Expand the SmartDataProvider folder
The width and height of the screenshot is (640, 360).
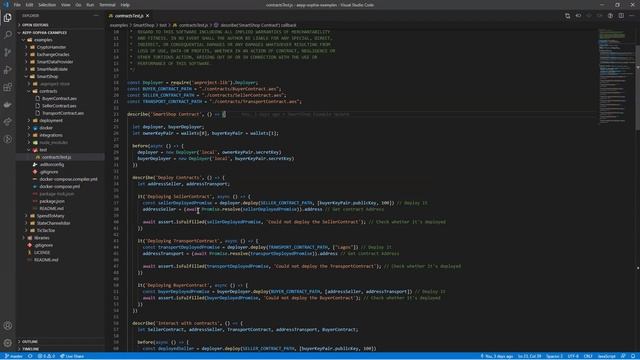click(x=60, y=62)
